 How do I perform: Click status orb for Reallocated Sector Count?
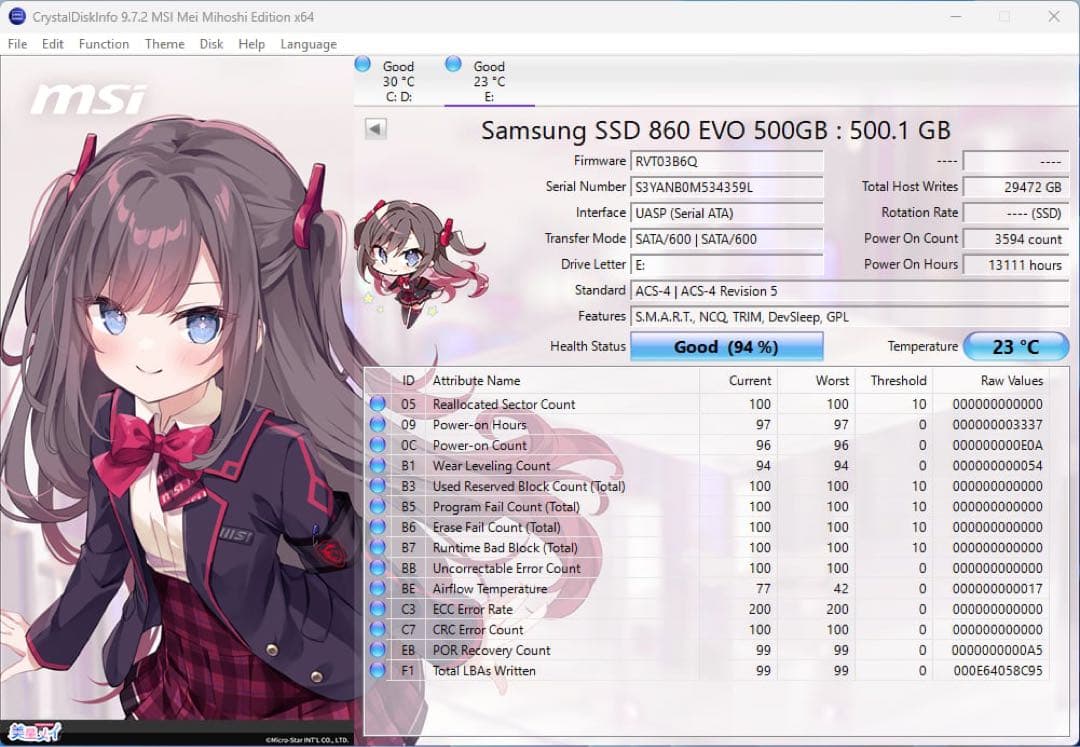[377, 403]
